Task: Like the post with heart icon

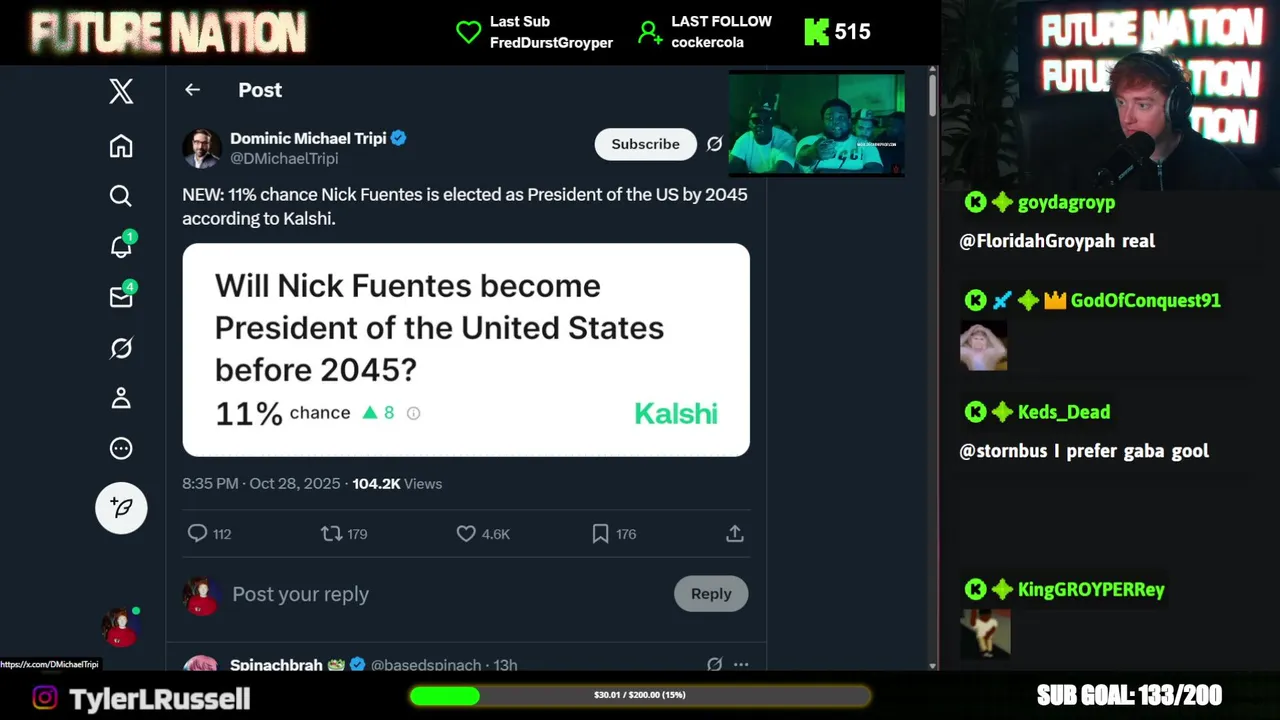Action: (466, 534)
